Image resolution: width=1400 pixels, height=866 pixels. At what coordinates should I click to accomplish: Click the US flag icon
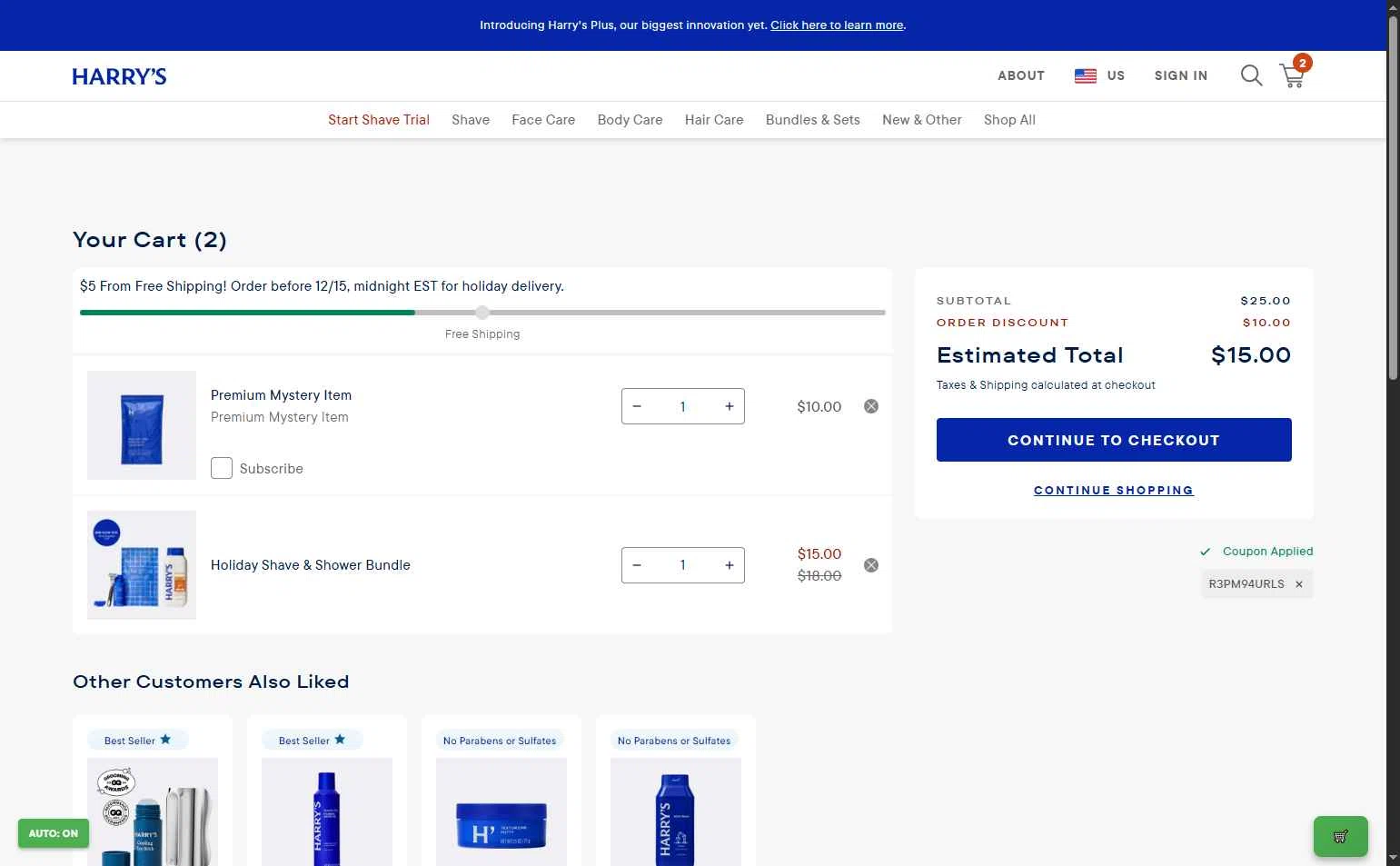[1086, 75]
